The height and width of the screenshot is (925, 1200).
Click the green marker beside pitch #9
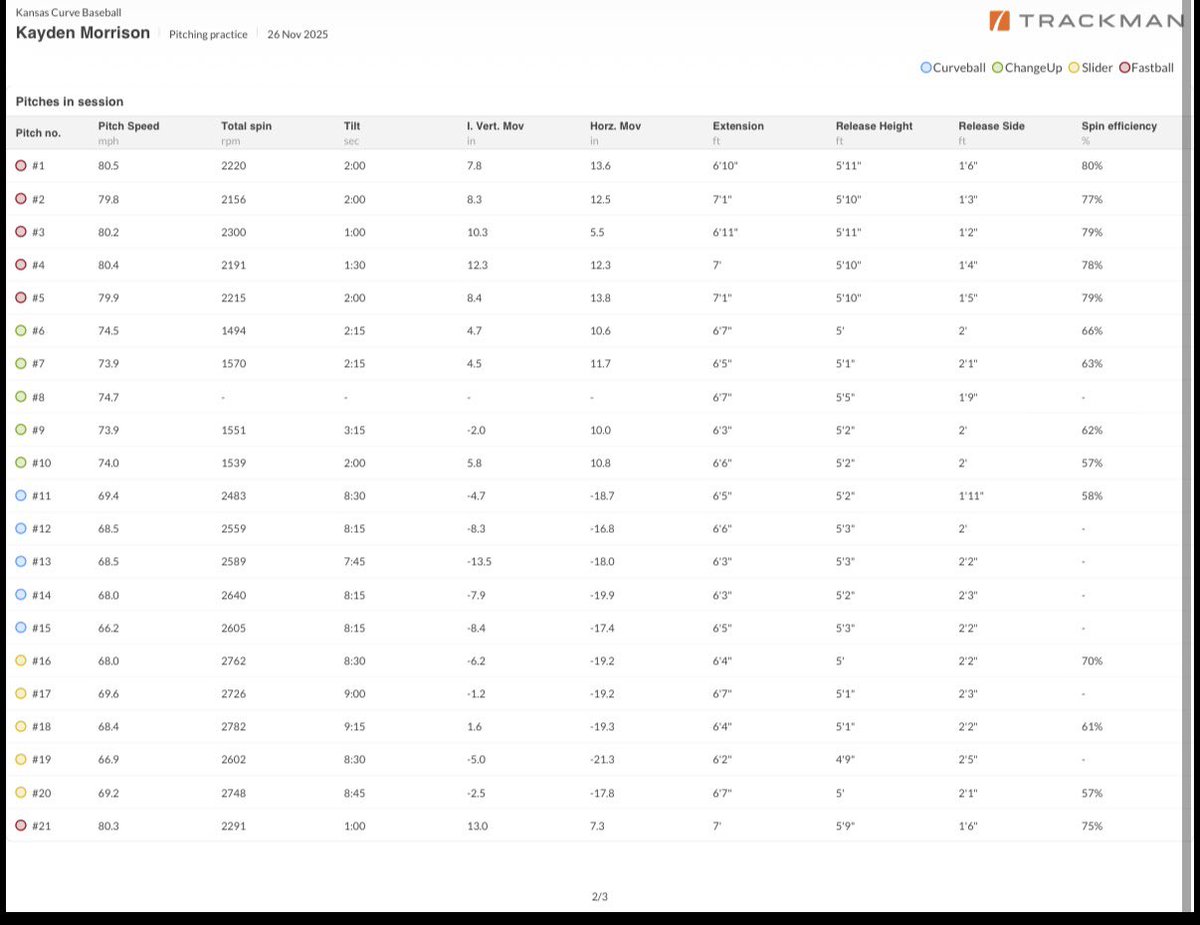point(21,430)
